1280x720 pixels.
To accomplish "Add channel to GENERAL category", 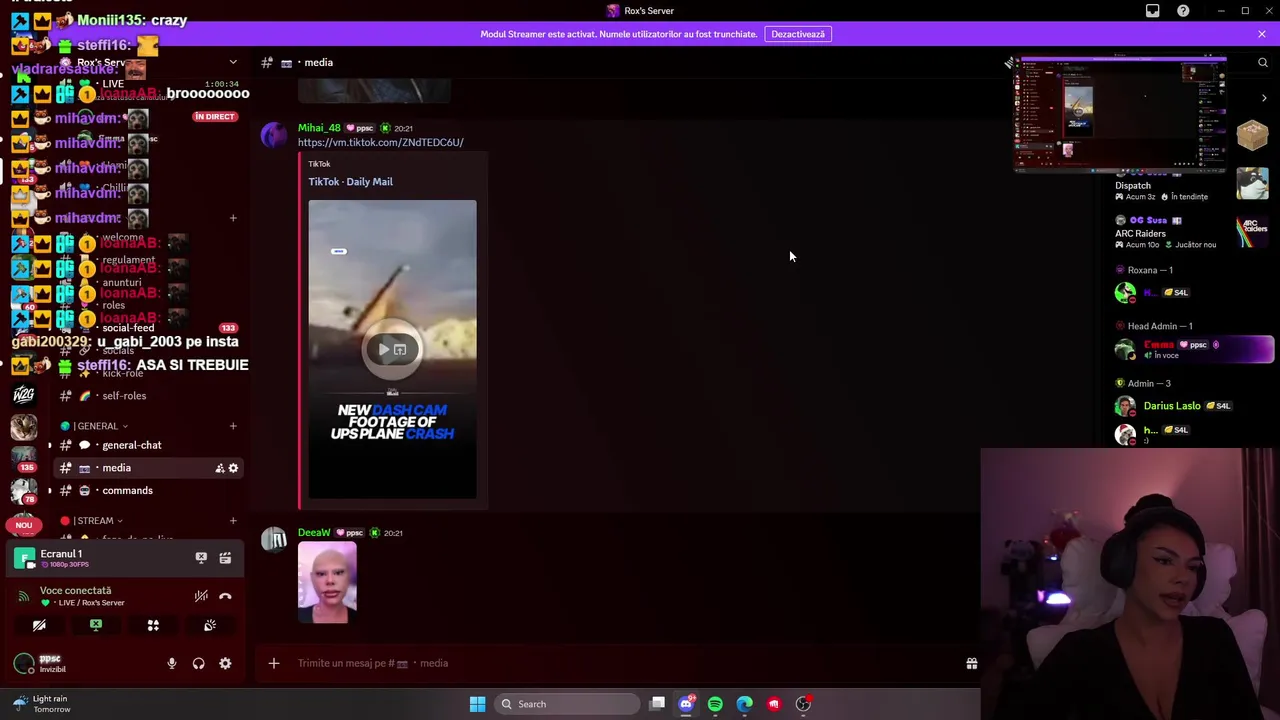I will tap(233, 426).
